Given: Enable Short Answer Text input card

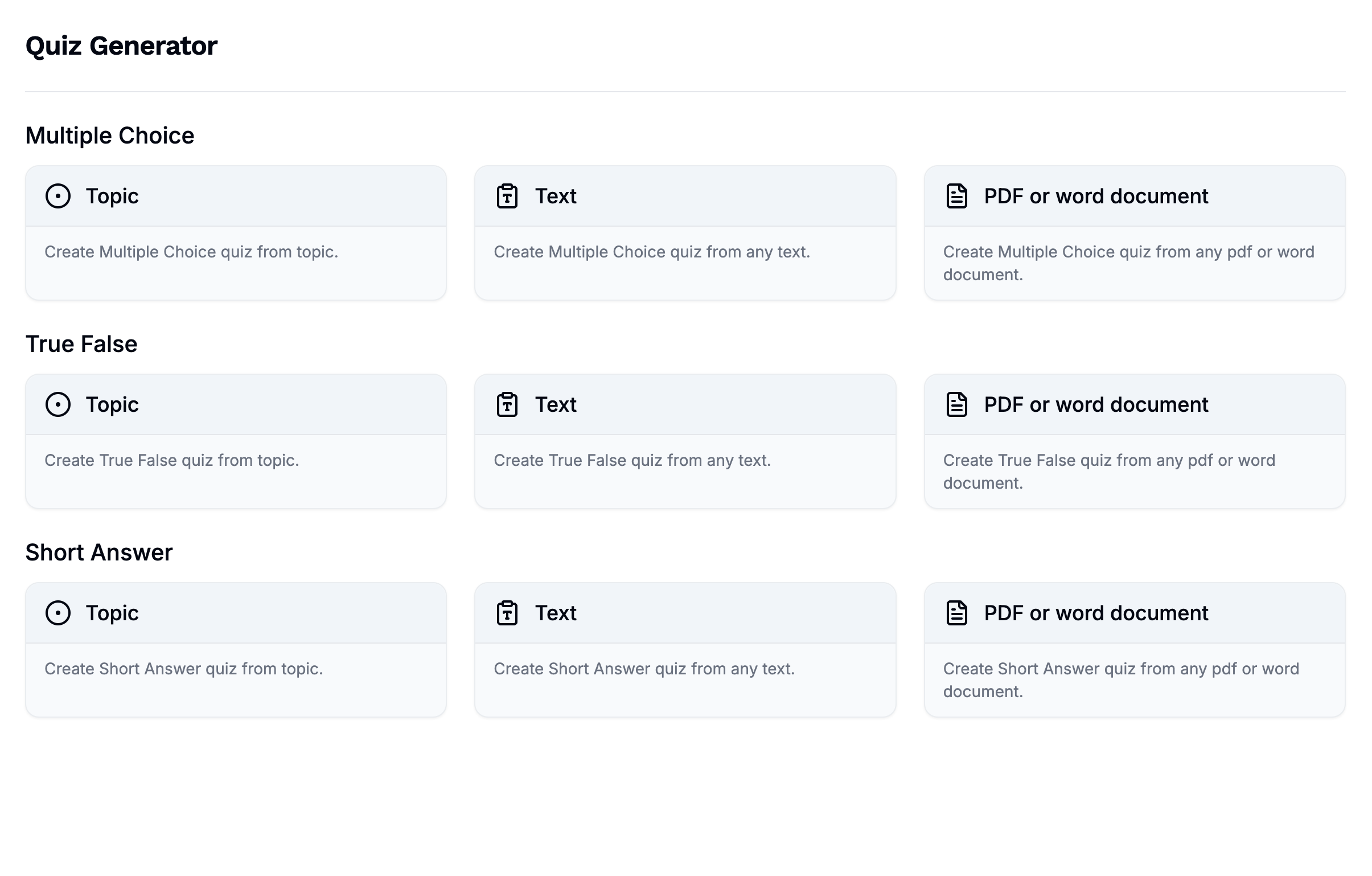Looking at the screenshot, I should tap(685, 649).
